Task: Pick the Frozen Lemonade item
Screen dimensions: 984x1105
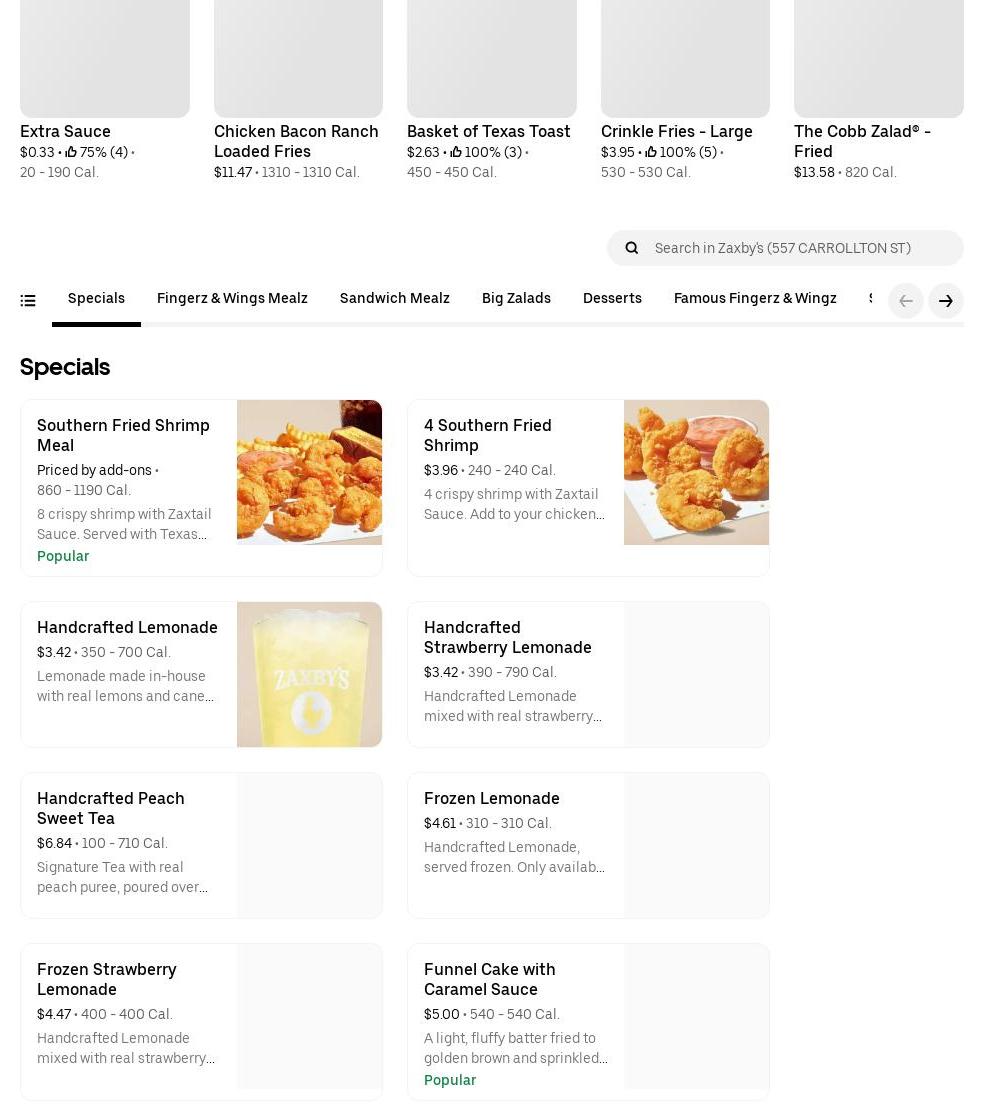Action: pyautogui.click(x=491, y=798)
